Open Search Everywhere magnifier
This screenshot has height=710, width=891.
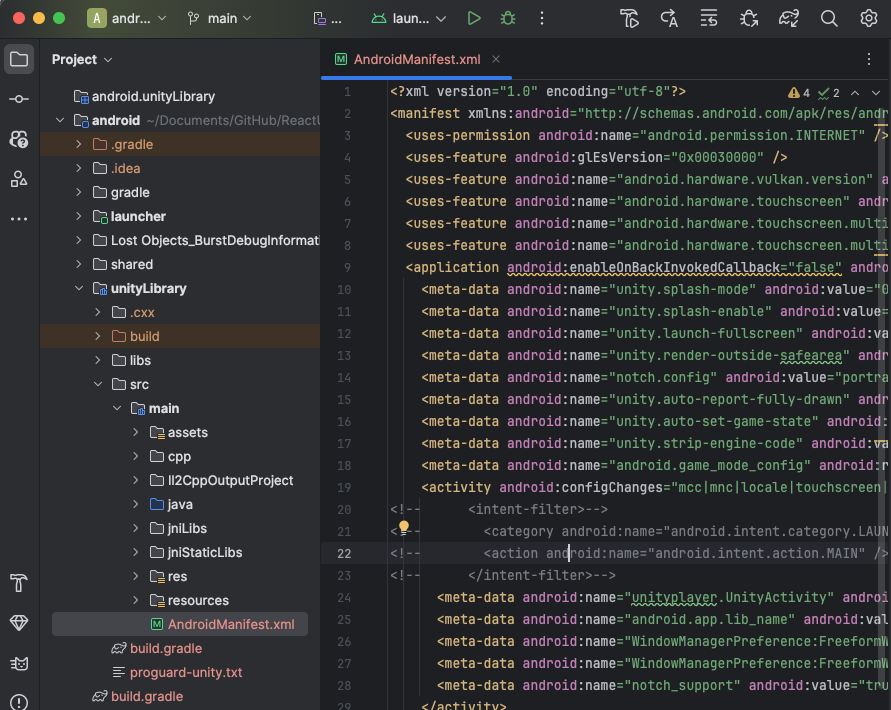[x=829, y=18]
